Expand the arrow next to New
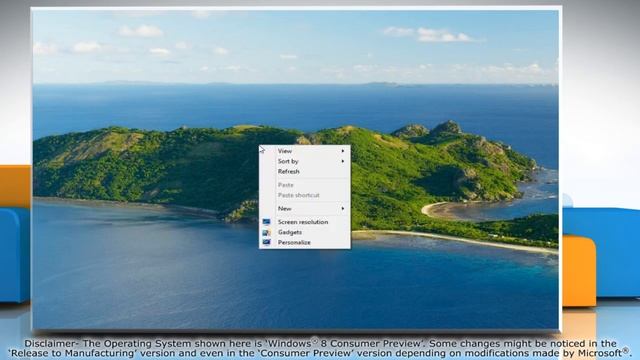This screenshot has width=640, height=360. [343, 209]
